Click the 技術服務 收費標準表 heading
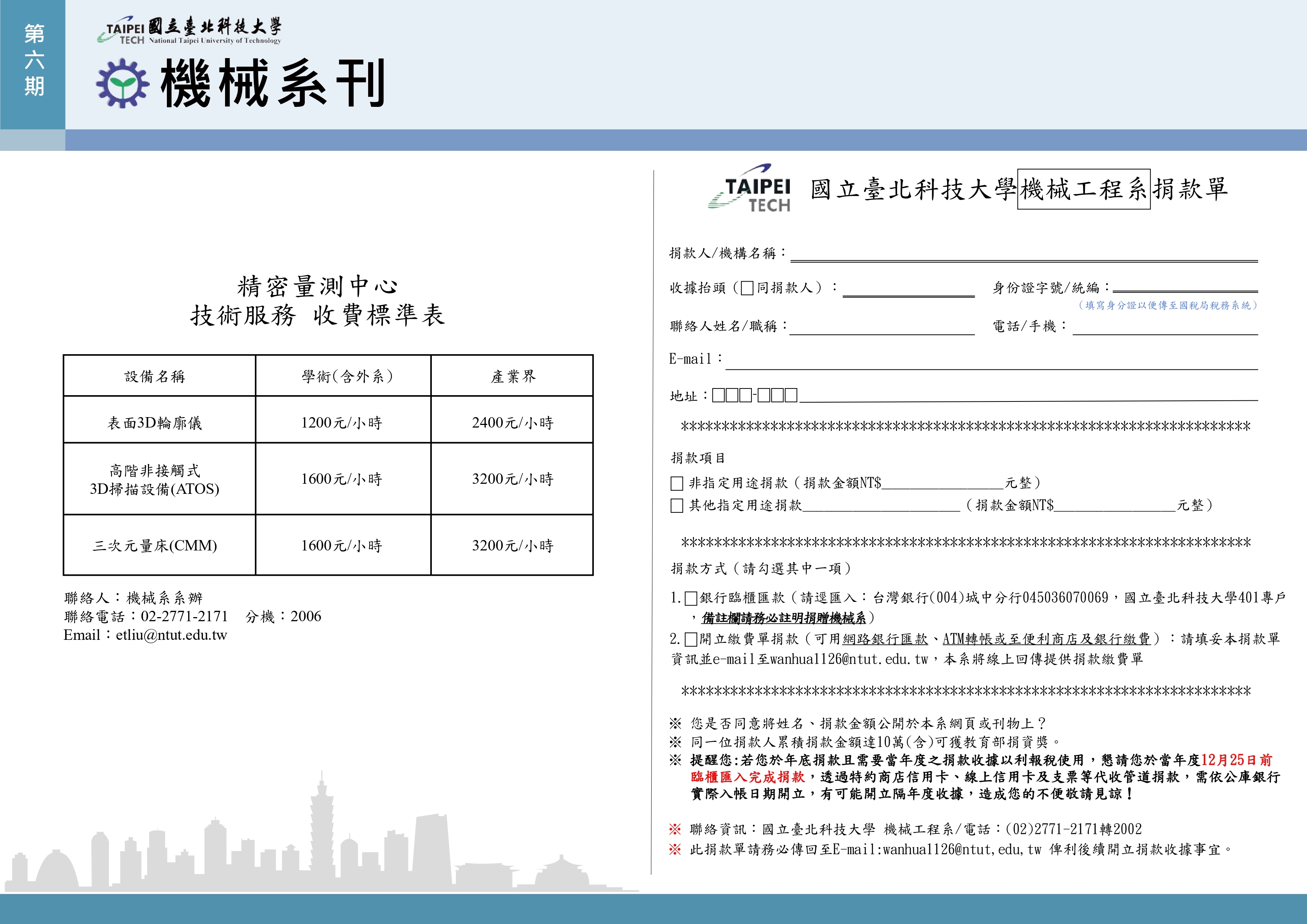The width and height of the screenshot is (1307, 924). point(317,315)
